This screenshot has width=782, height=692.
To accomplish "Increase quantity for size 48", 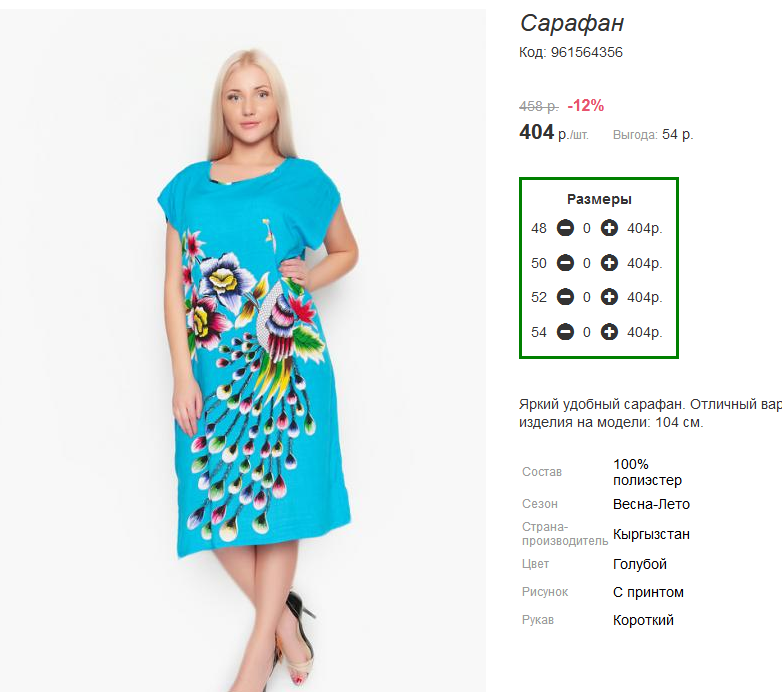I will click(x=609, y=228).
